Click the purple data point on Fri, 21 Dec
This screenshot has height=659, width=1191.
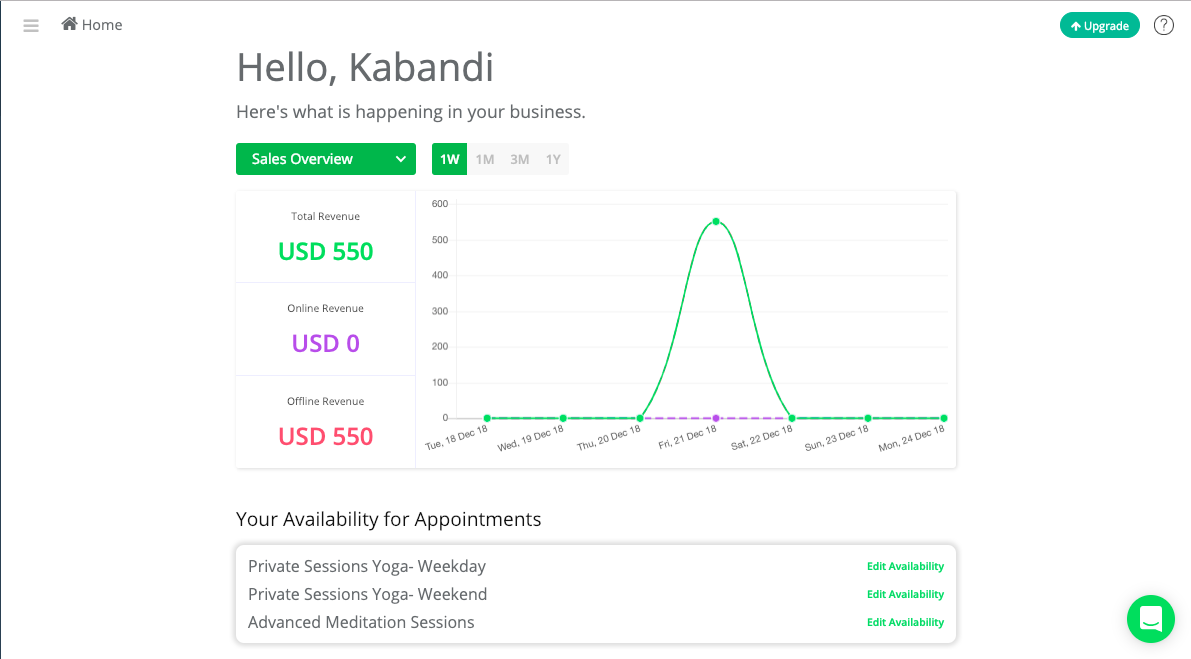pos(716,418)
